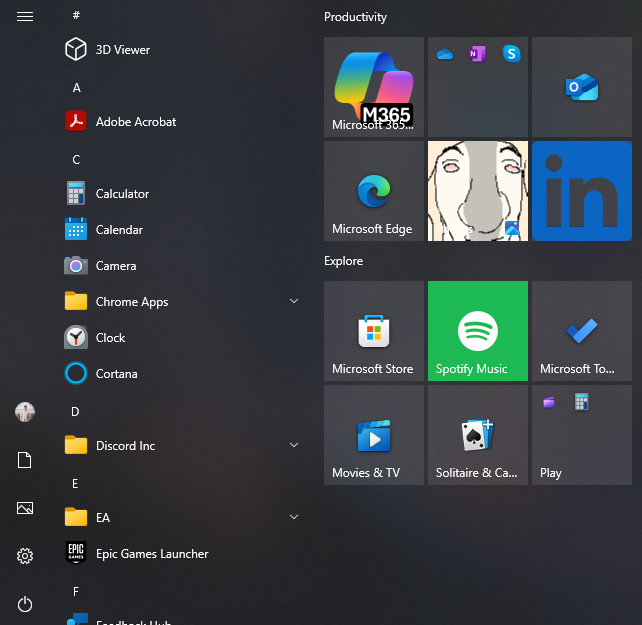Click the user account avatar

click(25, 412)
